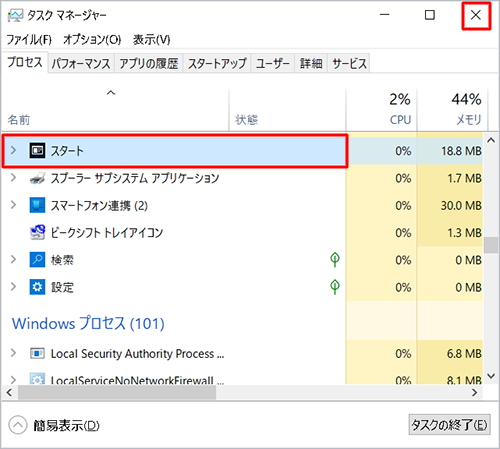Click the vertical scrollbar thumb

491,245
